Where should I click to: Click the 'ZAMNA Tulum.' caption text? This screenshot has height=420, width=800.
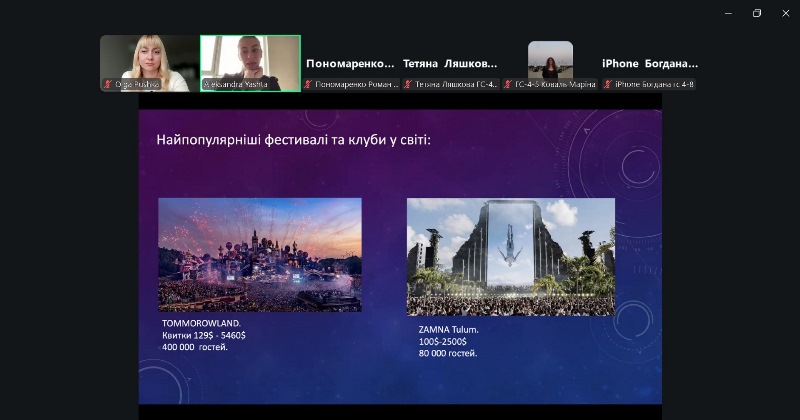[448, 330]
